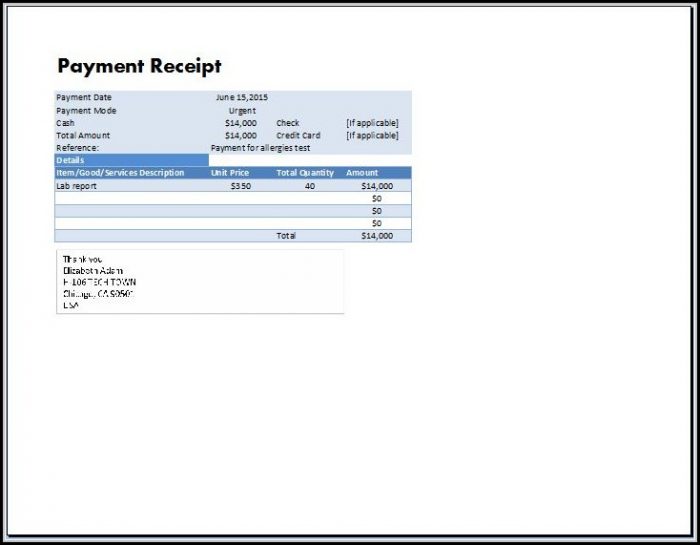The image size is (700, 545).
Task: Click the Lab report item cell
Action: tap(76, 186)
